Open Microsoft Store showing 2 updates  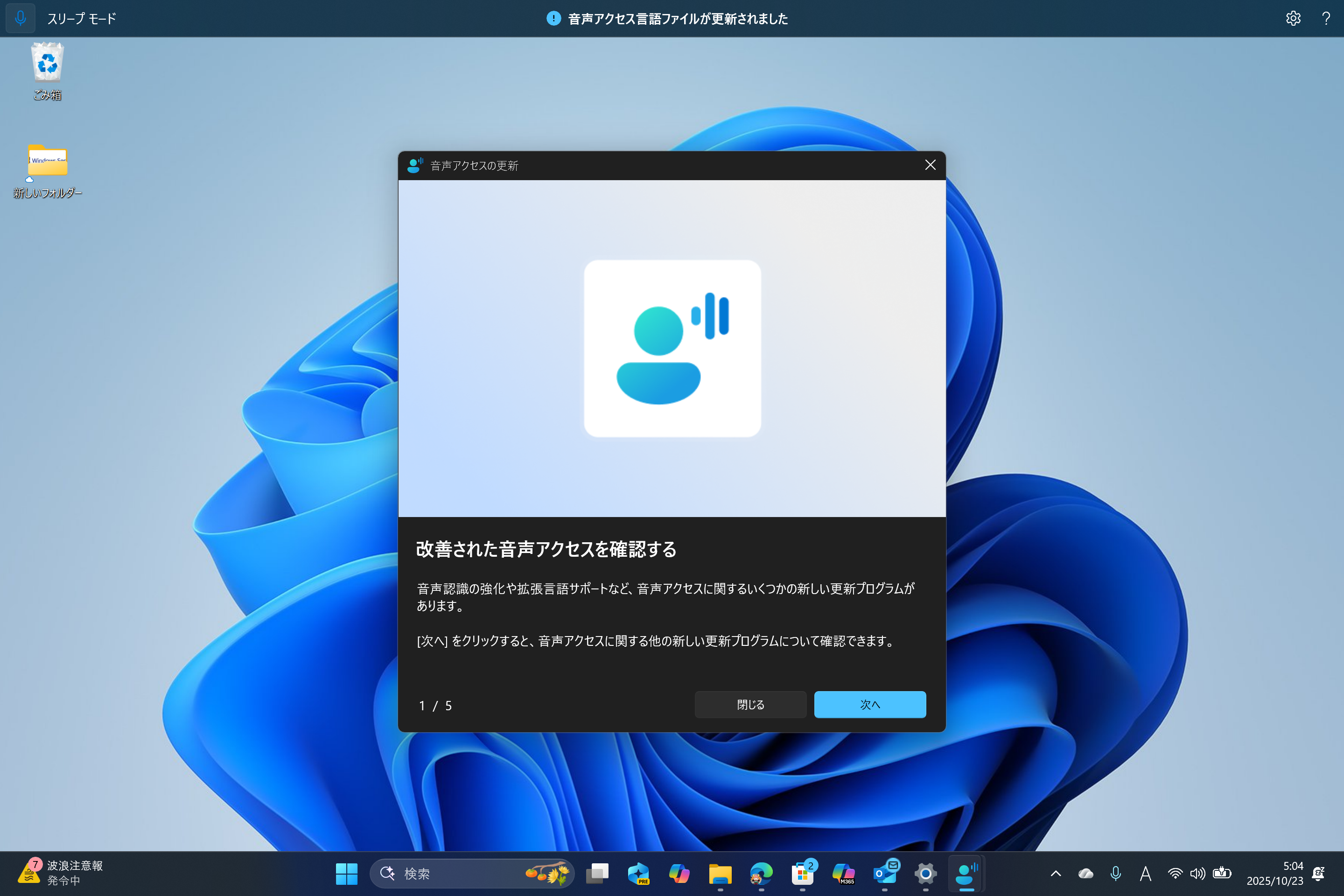(x=803, y=874)
